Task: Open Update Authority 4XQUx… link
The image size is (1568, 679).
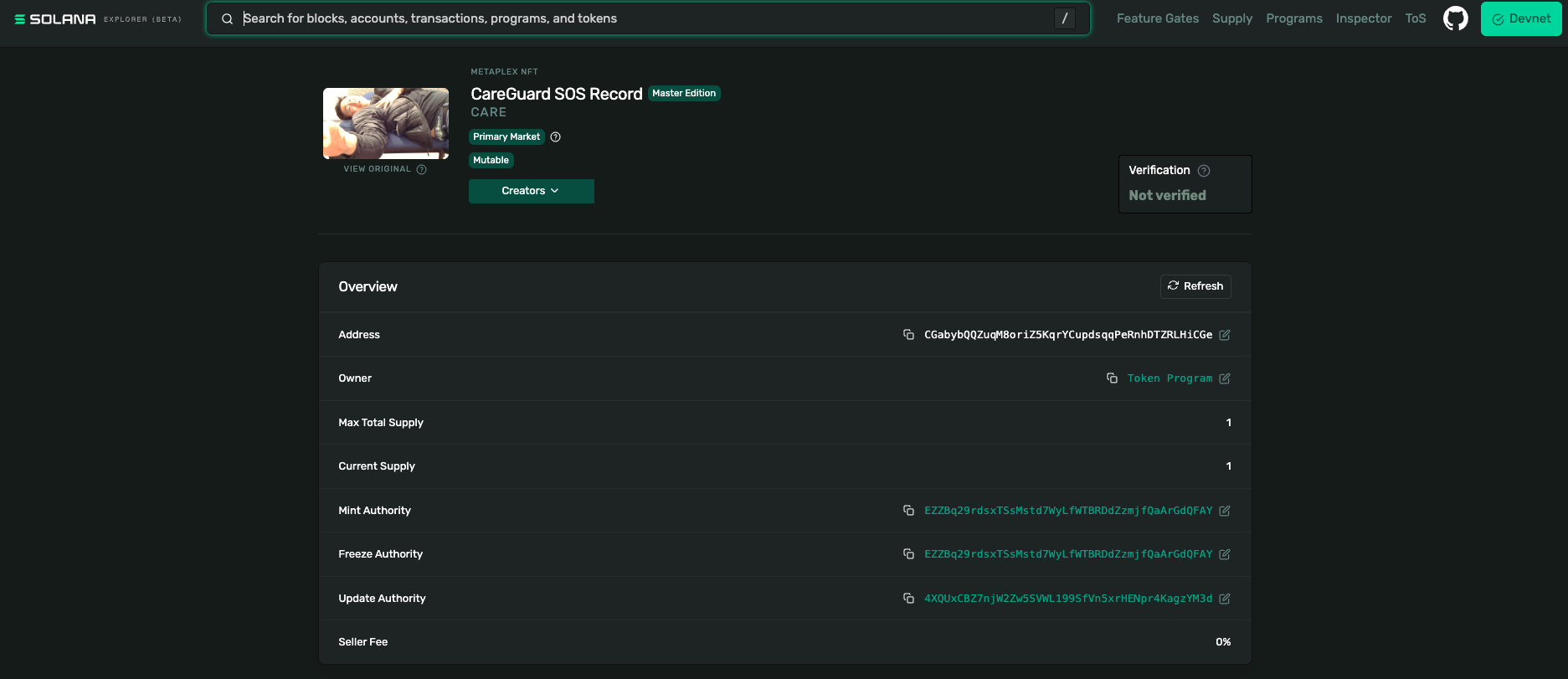Action: click(x=1068, y=599)
